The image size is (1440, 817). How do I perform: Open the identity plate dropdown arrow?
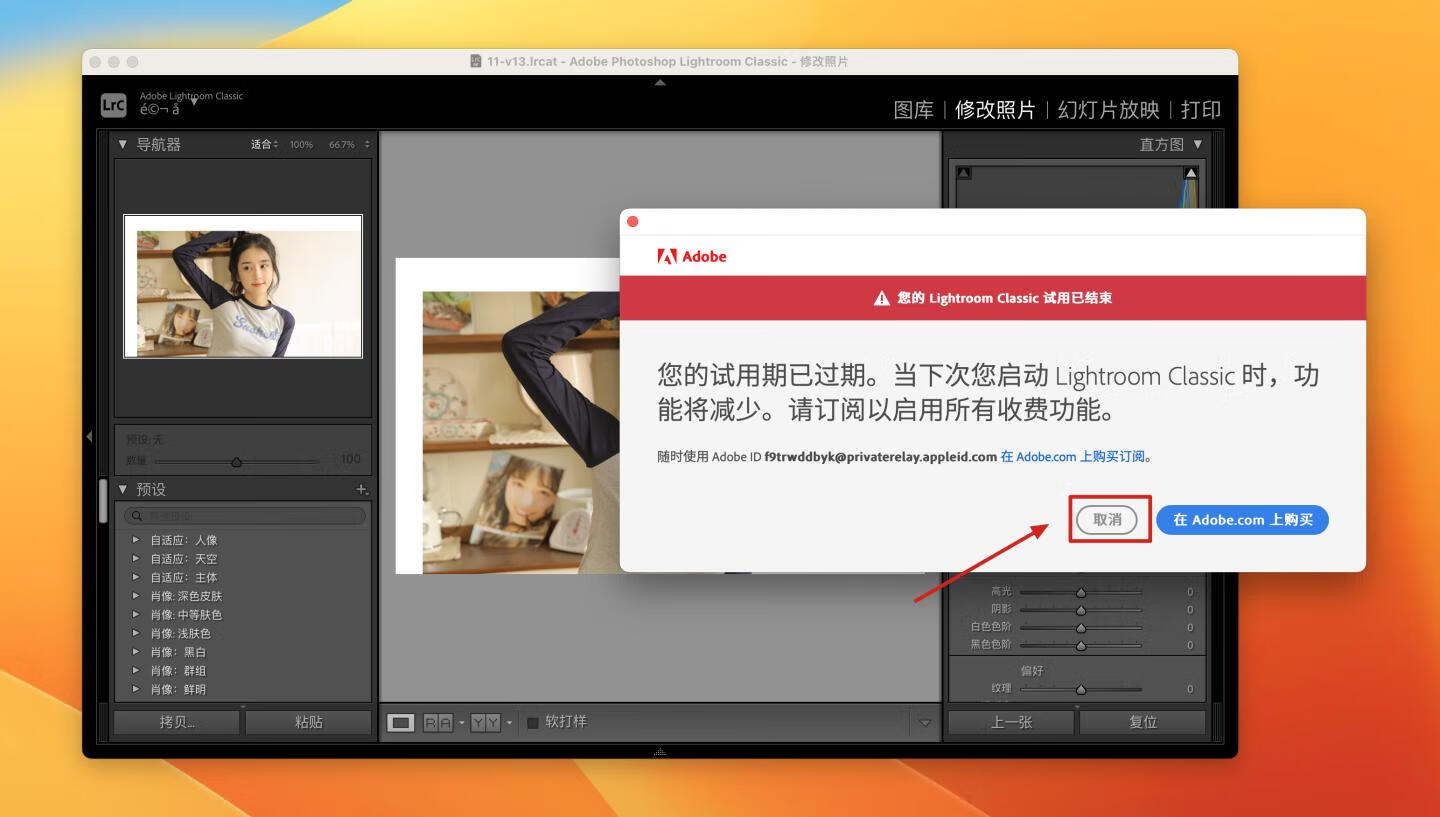coord(193,102)
